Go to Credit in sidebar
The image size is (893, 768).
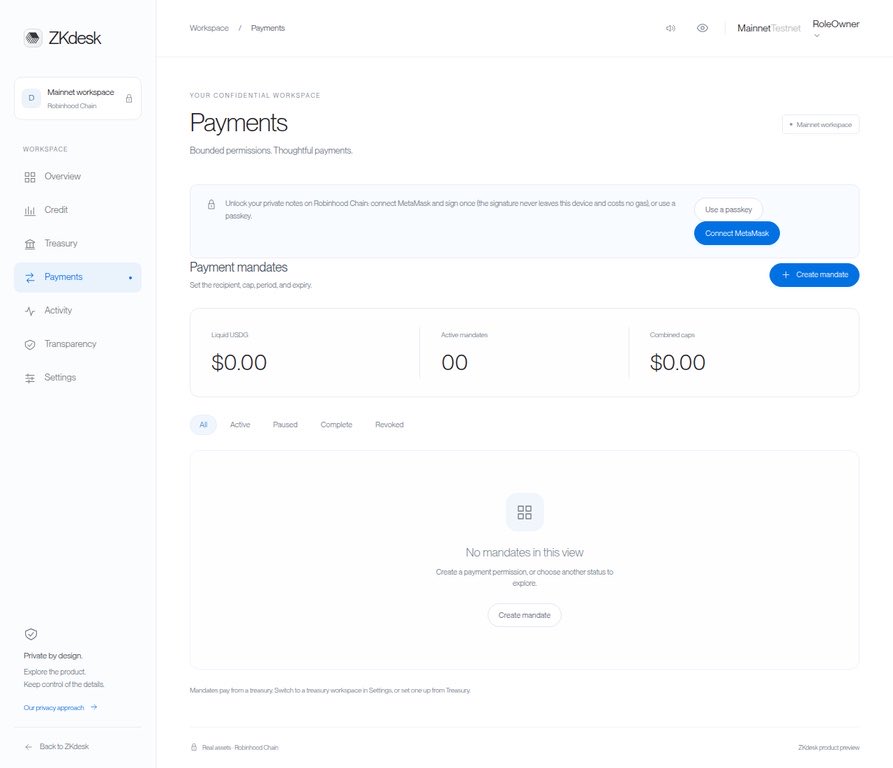click(78, 210)
